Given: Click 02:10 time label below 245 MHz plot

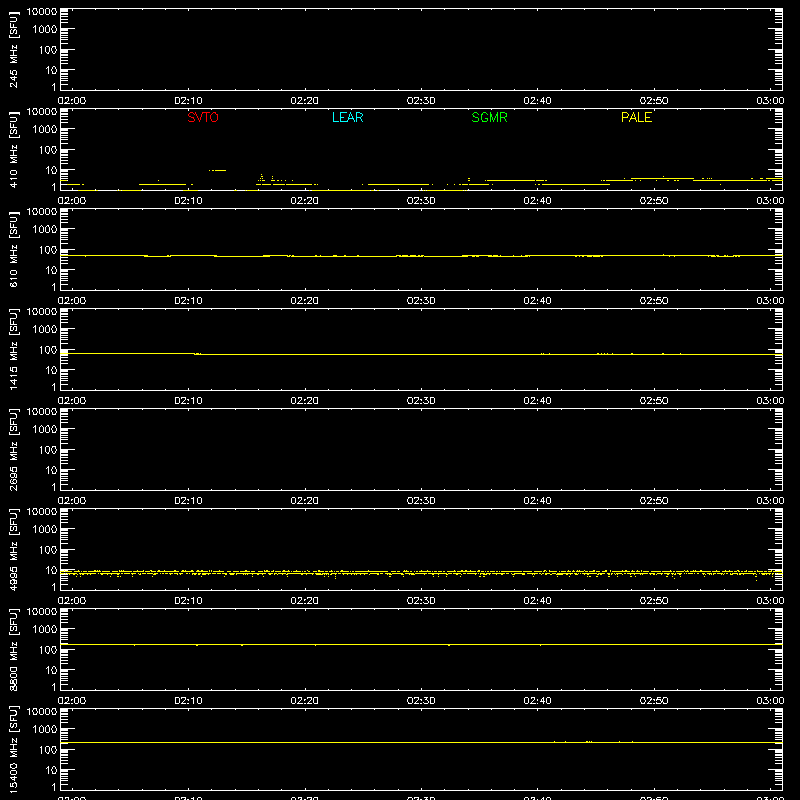Looking at the screenshot, I should click(188, 101).
